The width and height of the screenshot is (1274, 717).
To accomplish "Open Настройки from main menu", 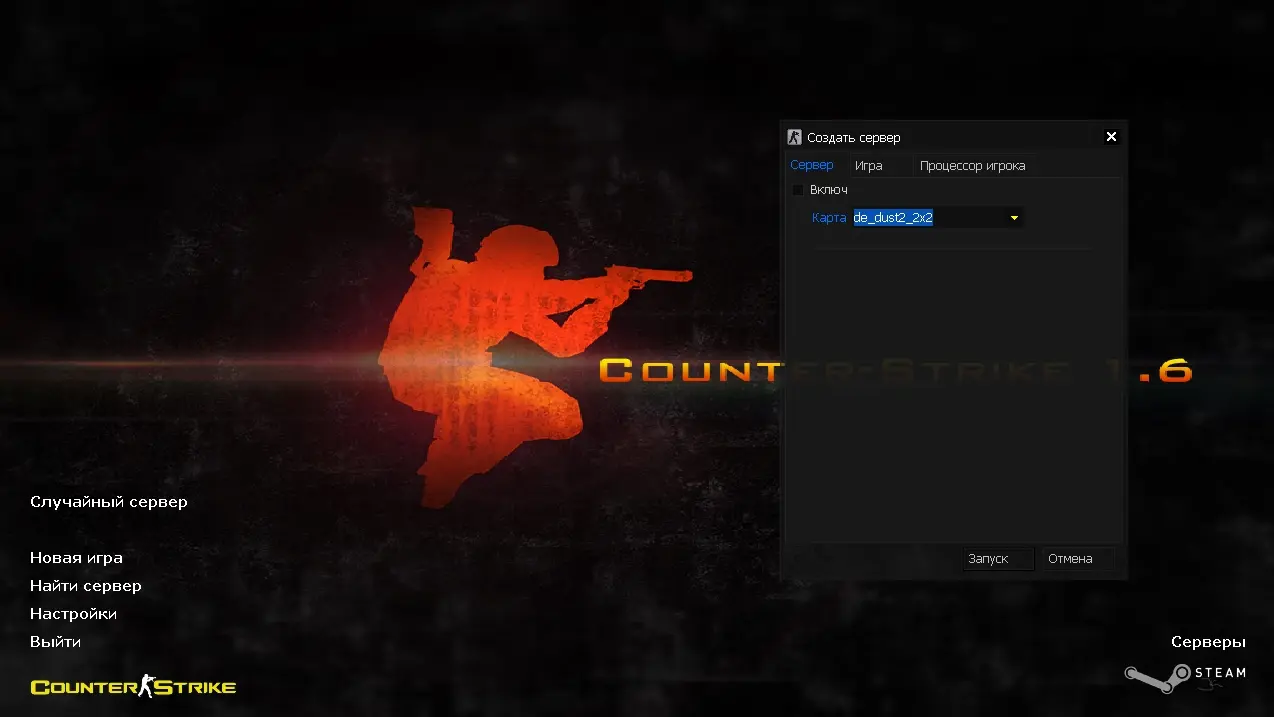I will point(73,614).
